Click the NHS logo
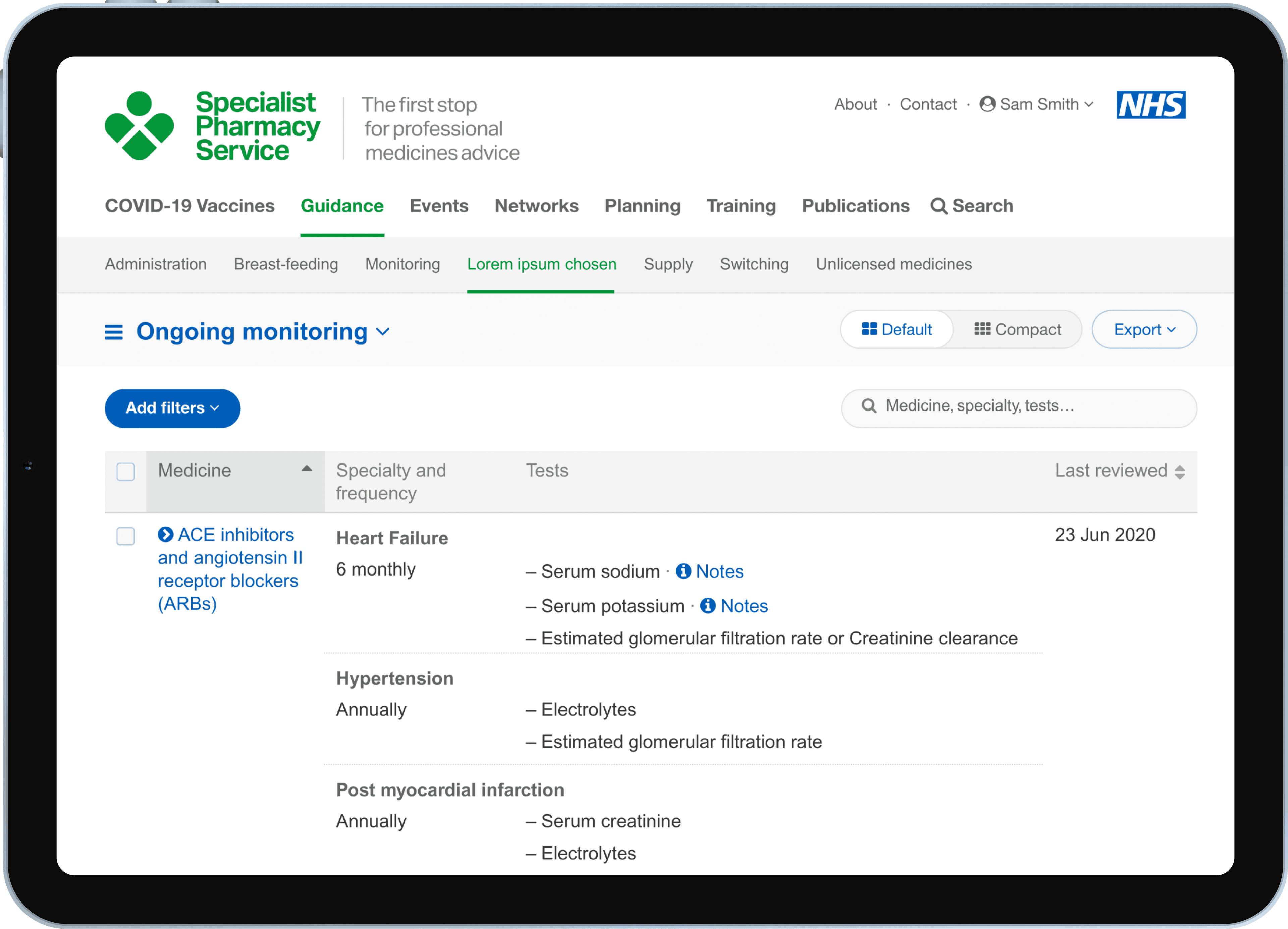Image resolution: width=1288 pixels, height=929 pixels. point(1150,105)
